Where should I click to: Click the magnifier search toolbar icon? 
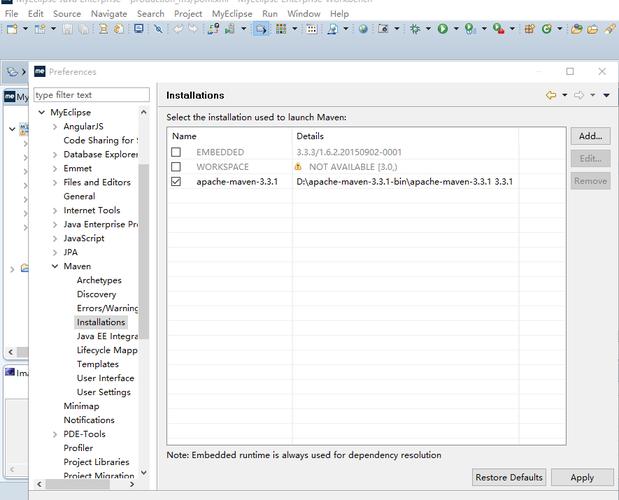click(333, 29)
